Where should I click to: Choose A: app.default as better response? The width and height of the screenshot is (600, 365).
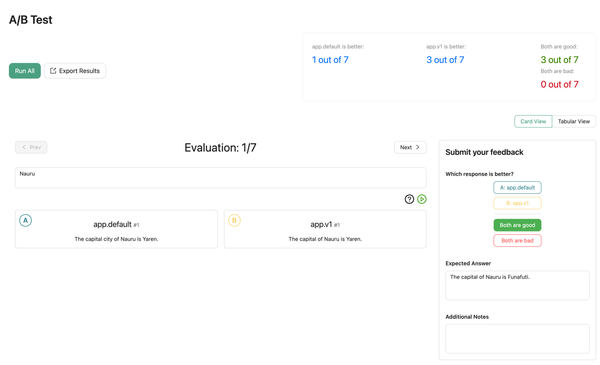click(517, 187)
